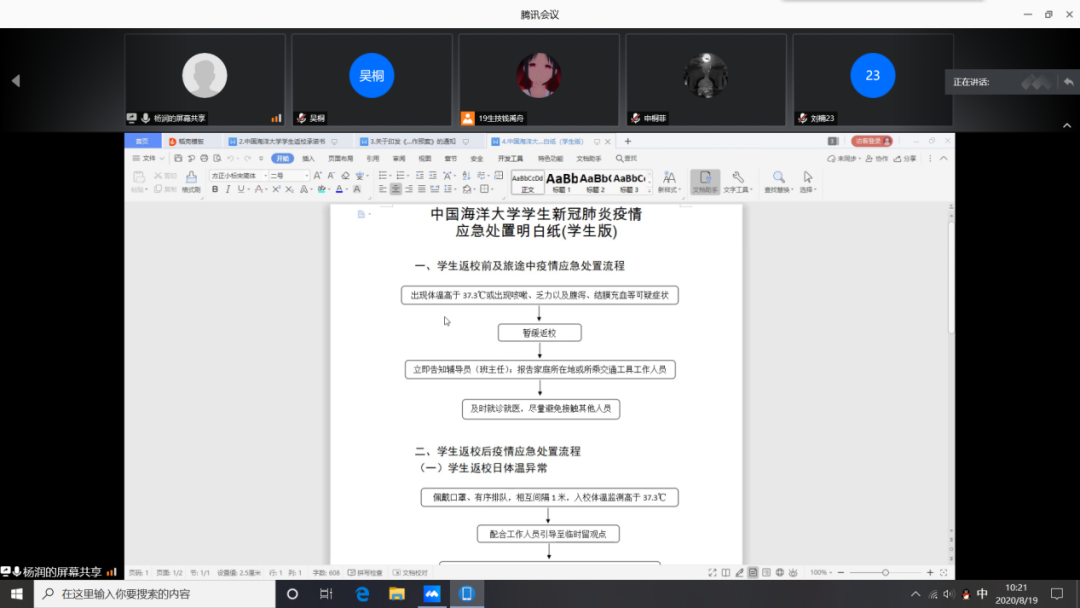Toggle italic formatting in WPS toolbar
1080x608 pixels.
(x=227, y=189)
